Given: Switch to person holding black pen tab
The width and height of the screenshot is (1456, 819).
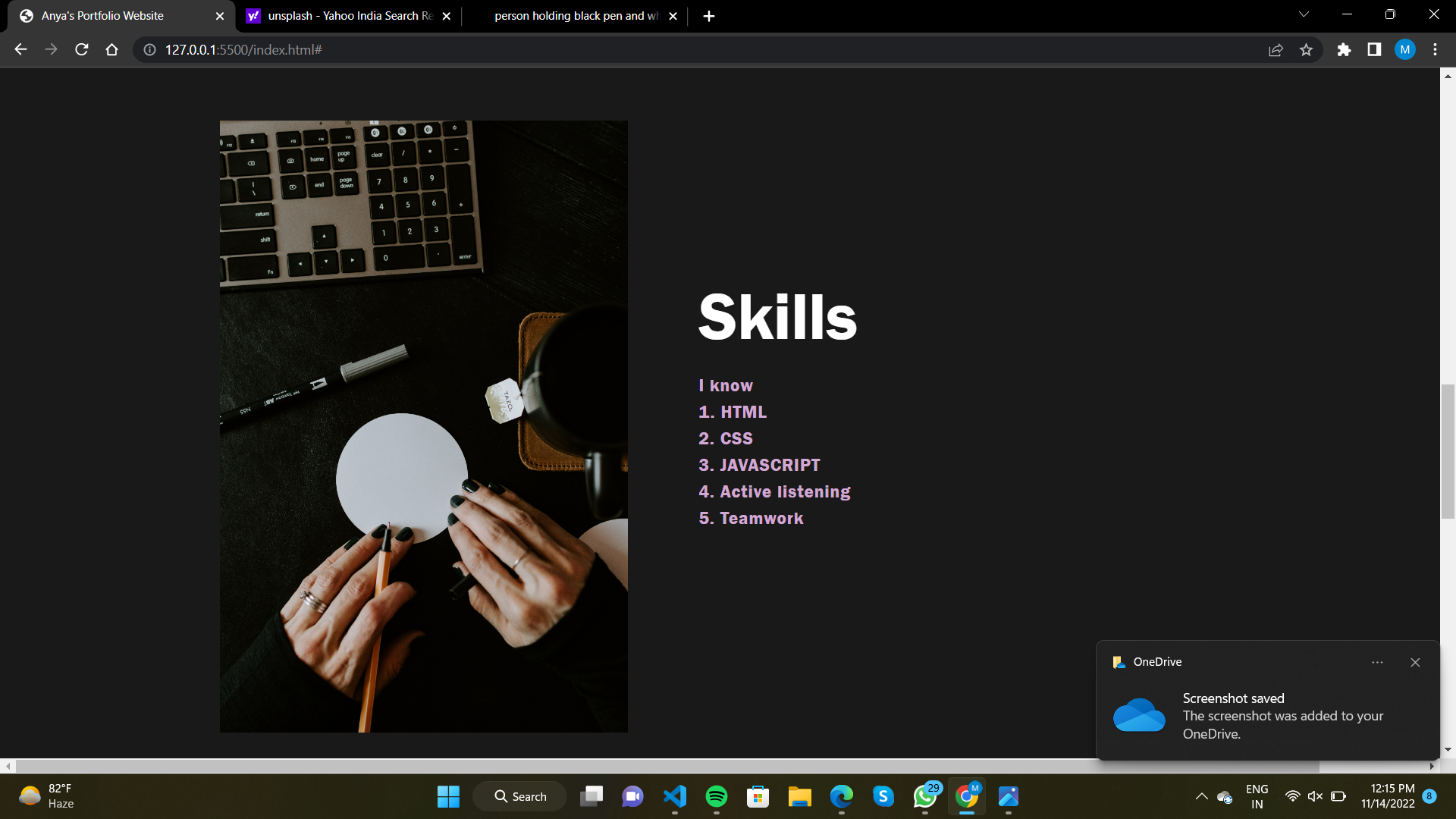Looking at the screenshot, I should (576, 16).
